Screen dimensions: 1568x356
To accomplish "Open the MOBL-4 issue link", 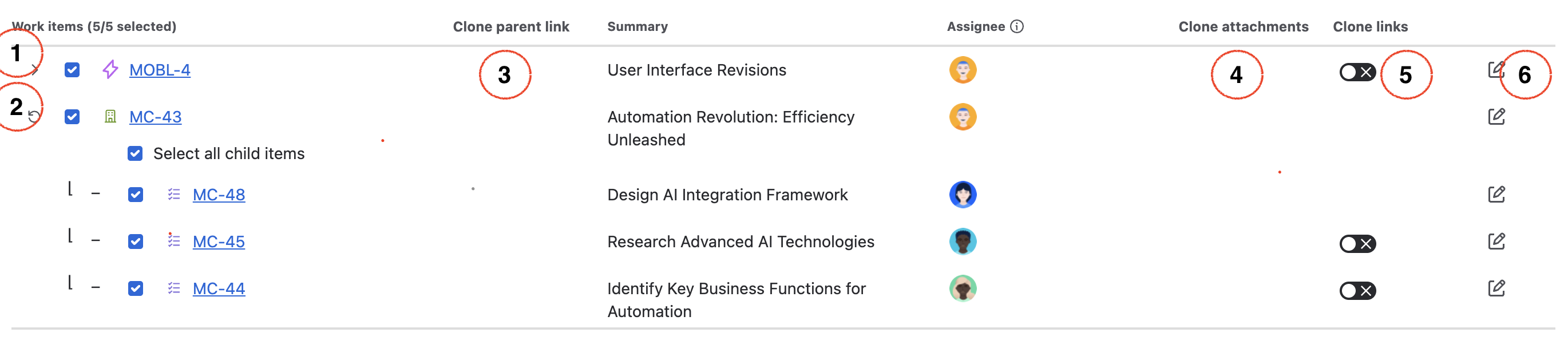I will coord(160,70).
